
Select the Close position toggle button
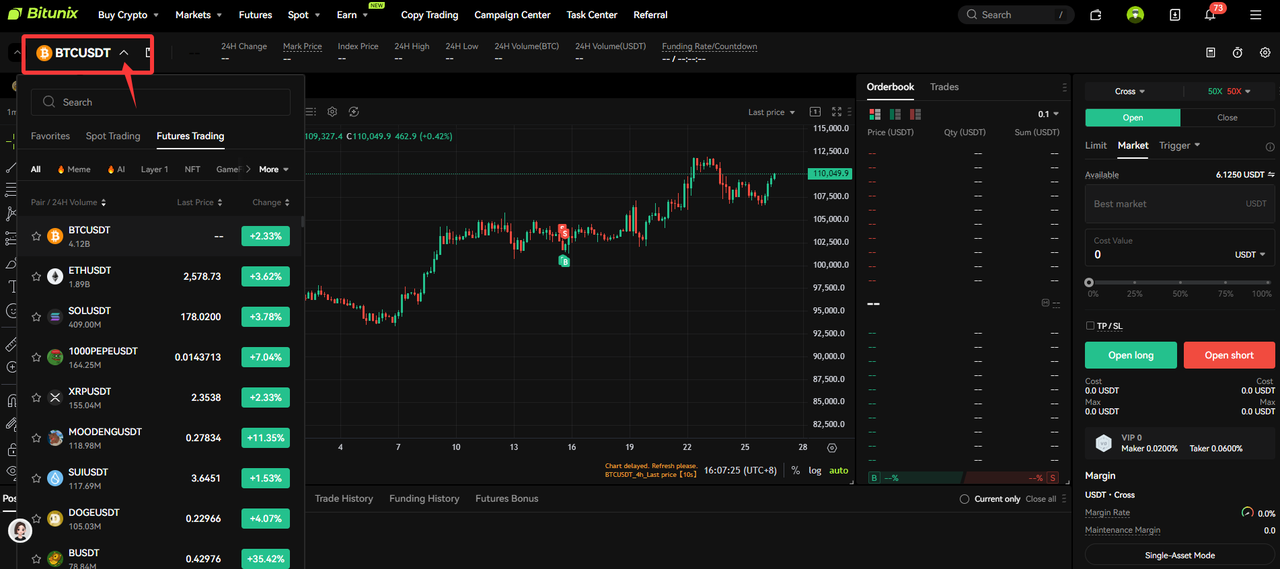(1228, 118)
